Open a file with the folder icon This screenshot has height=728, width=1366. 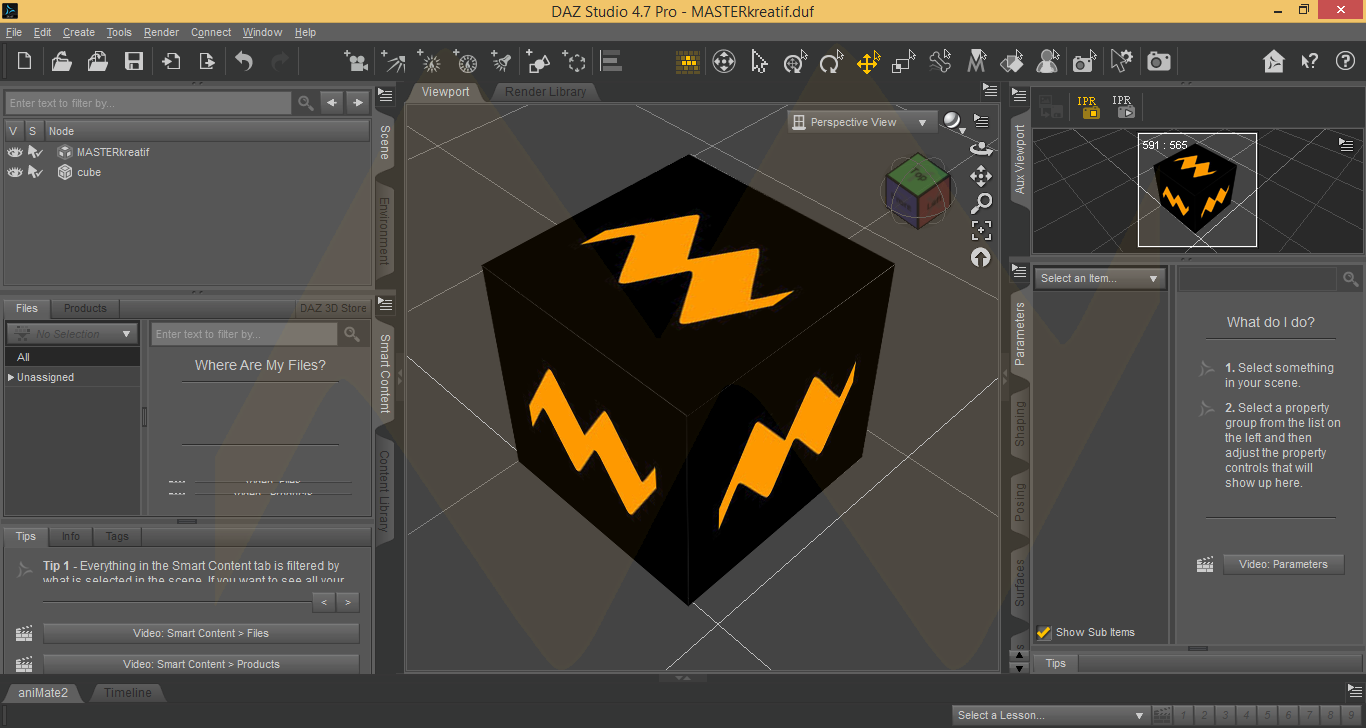click(x=61, y=62)
